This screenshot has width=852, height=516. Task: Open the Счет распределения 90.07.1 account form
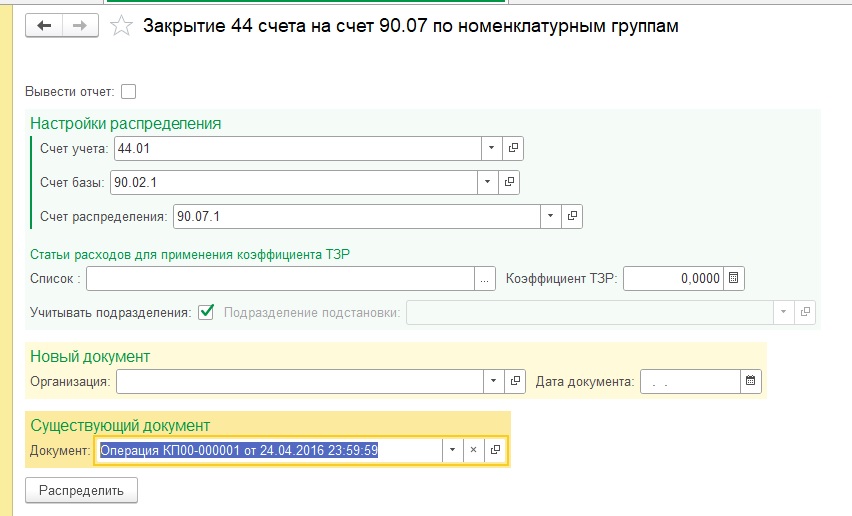point(572,216)
